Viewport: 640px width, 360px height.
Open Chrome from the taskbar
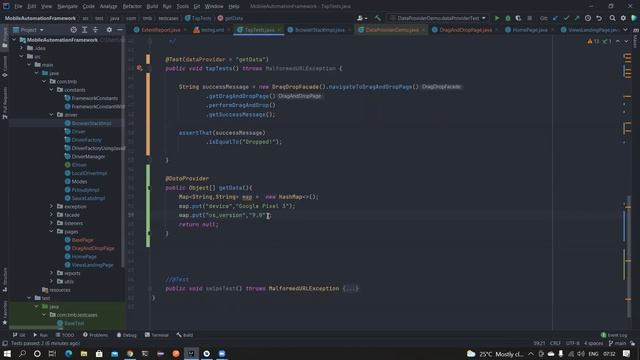tap(130, 353)
